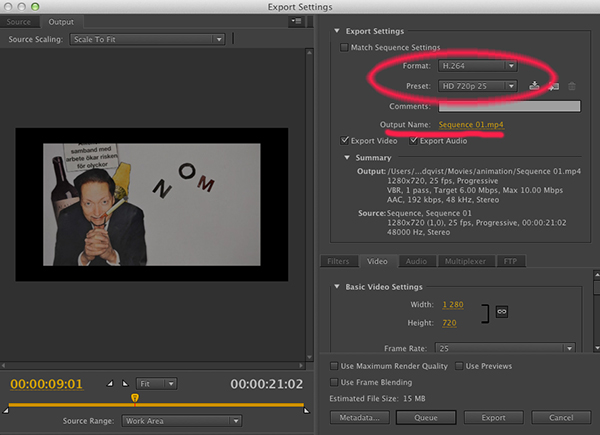Image resolution: width=600 pixels, height=435 pixels.
Task: Click the Comments input field
Action: tap(509, 106)
